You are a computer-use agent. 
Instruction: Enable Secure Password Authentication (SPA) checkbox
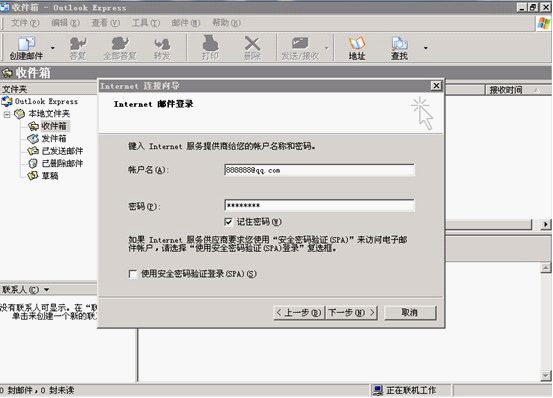tap(133, 274)
